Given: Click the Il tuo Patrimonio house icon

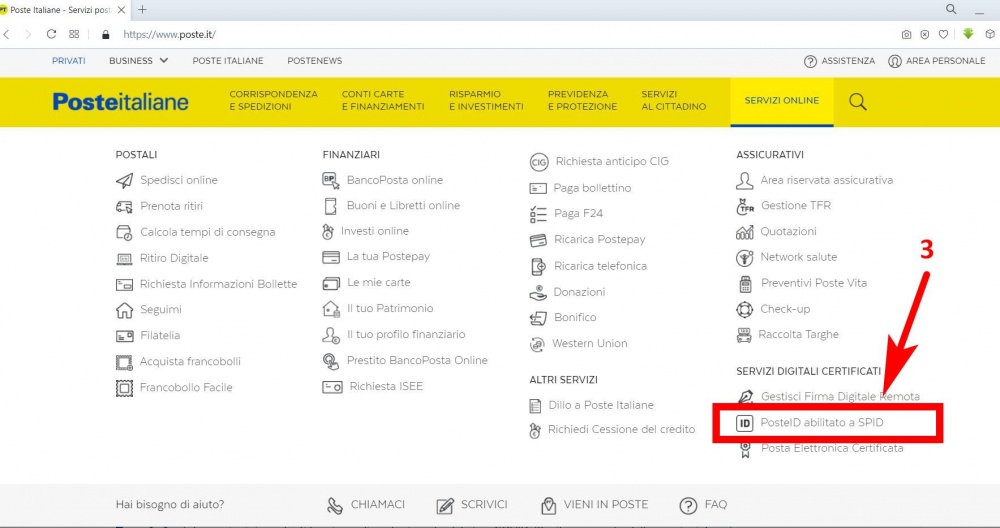Looking at the screenshot, I should [x=331, y=309].
